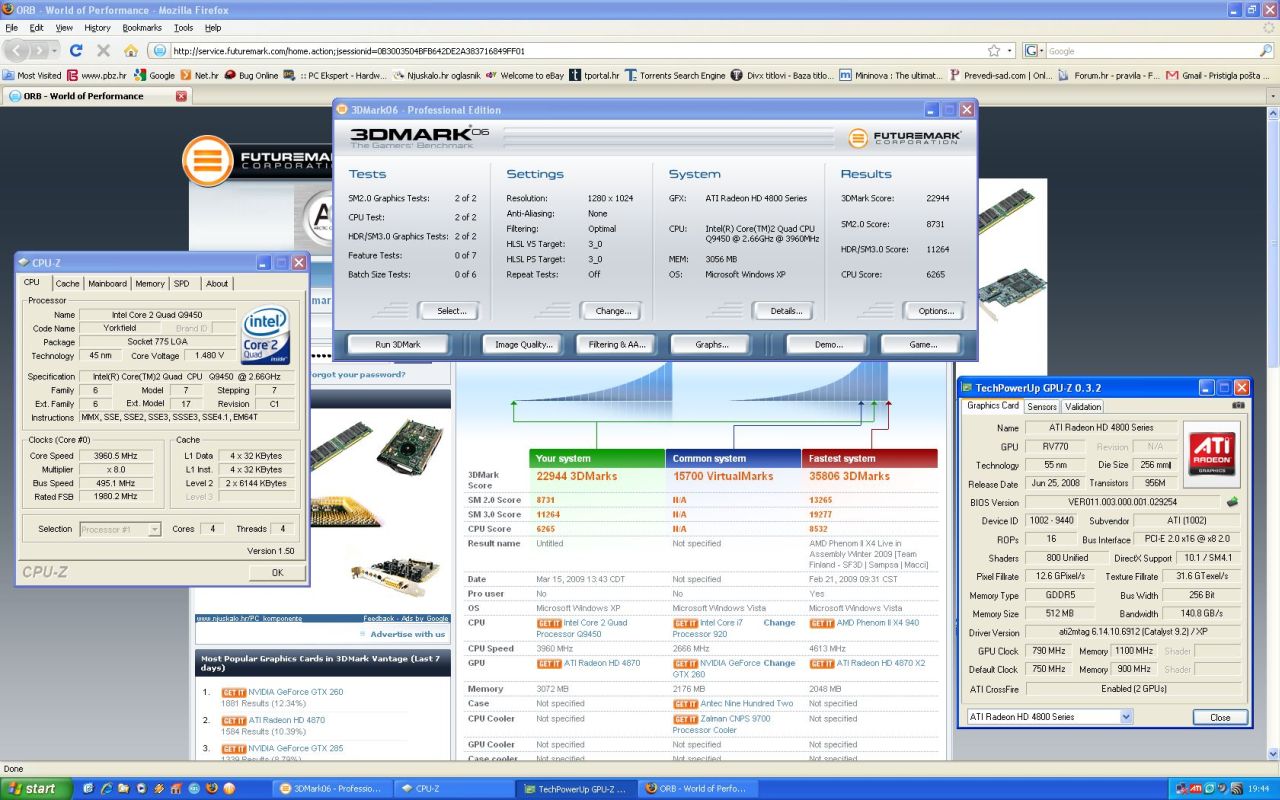Click the Filtering & AA... button

[x=617, y=344]
